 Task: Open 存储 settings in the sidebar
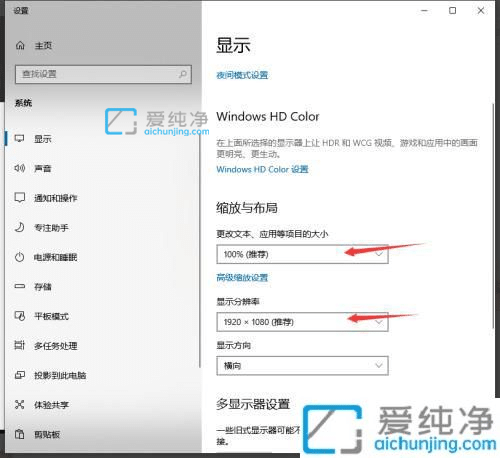click(x=43, y=287)
